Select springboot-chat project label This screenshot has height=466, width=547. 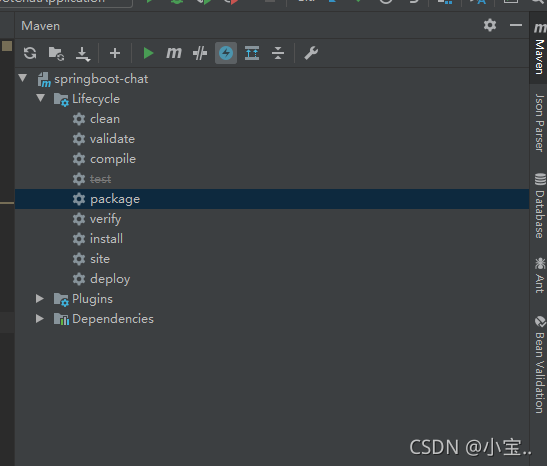pos(101,79)
